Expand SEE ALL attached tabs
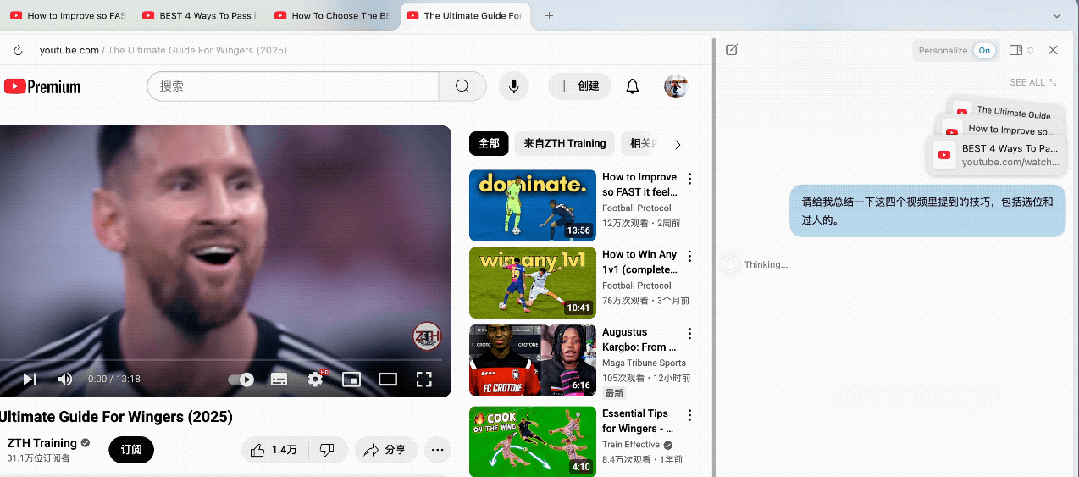1079x477 pixels. (1032, 83)
